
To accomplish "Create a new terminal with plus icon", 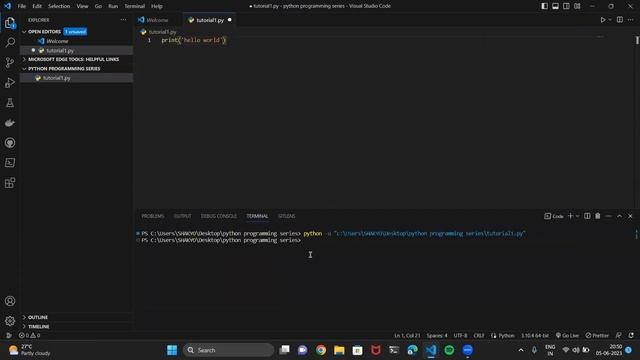I will (571, 216).
